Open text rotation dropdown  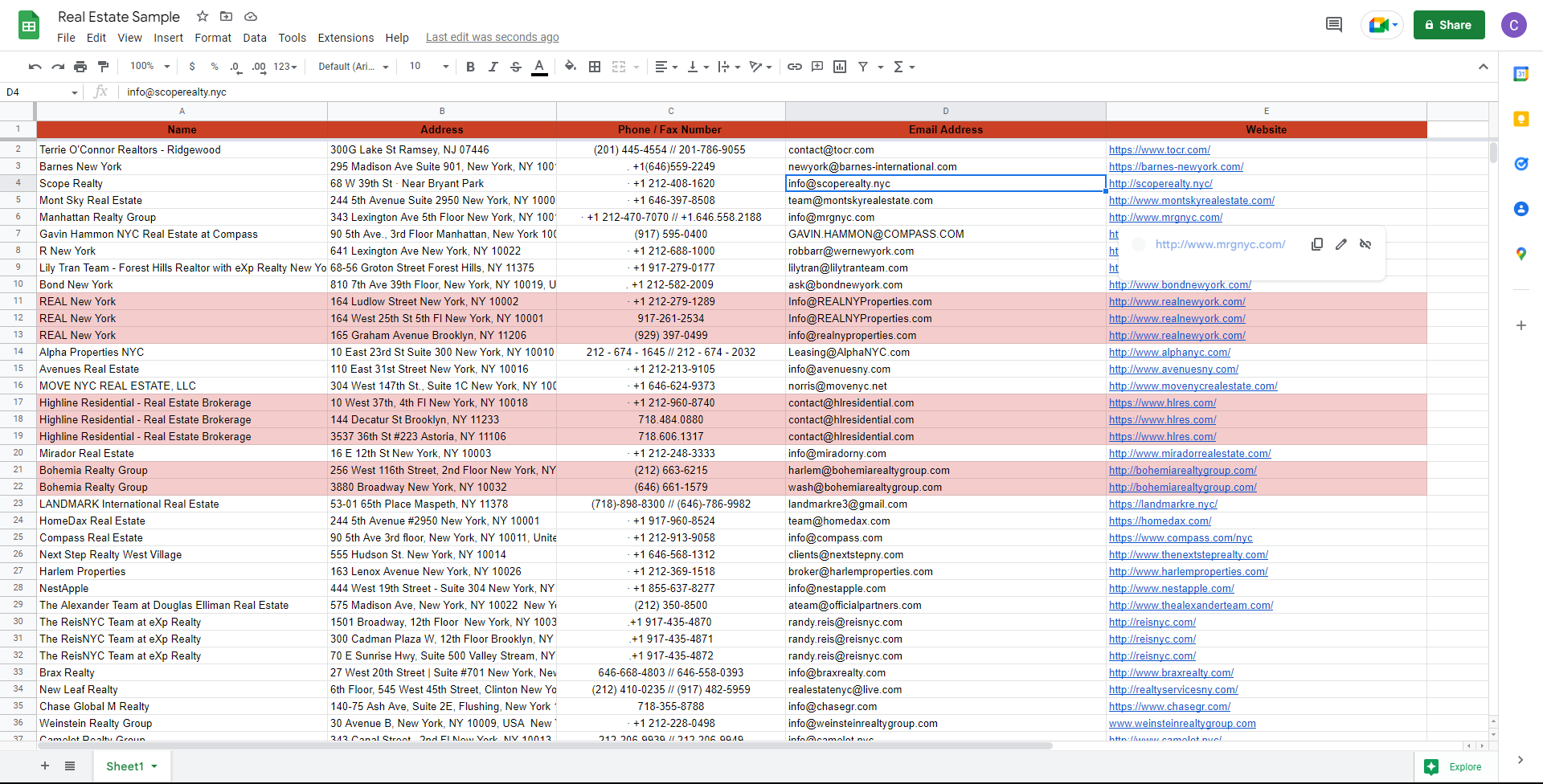(x=760, y=67)
